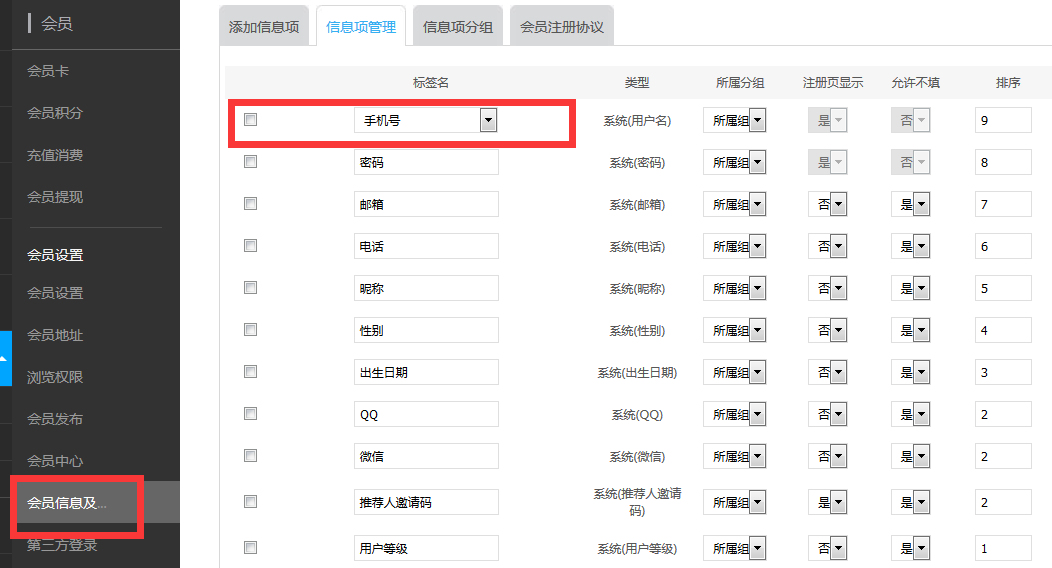
Task: Select the 微信 row checkbox
Action: [x=250, y=456]
